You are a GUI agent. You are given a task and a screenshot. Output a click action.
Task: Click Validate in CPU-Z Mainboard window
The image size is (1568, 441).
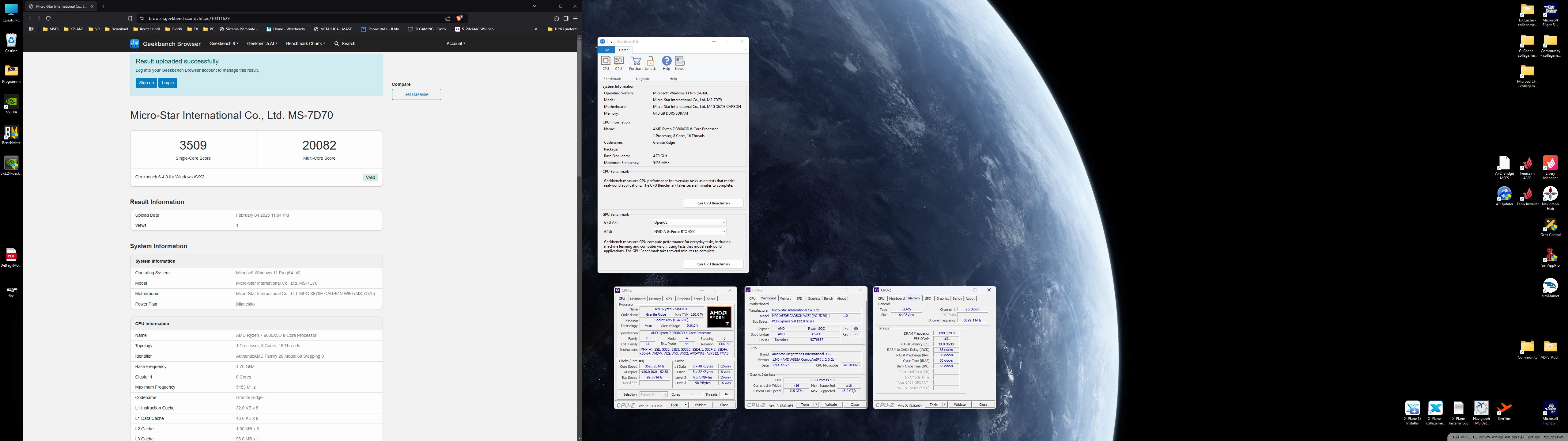(831, 405)
